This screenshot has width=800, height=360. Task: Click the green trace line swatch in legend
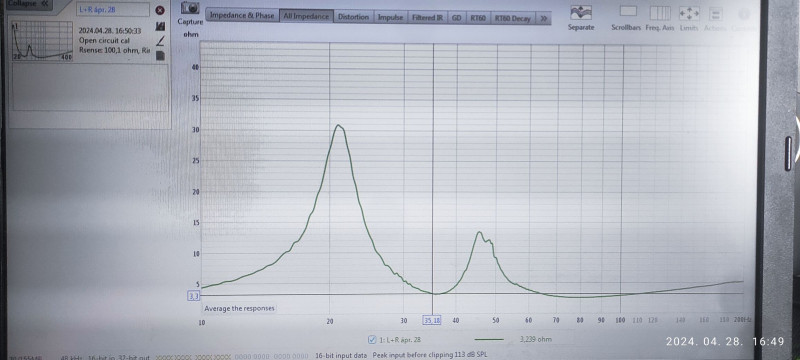489,340
